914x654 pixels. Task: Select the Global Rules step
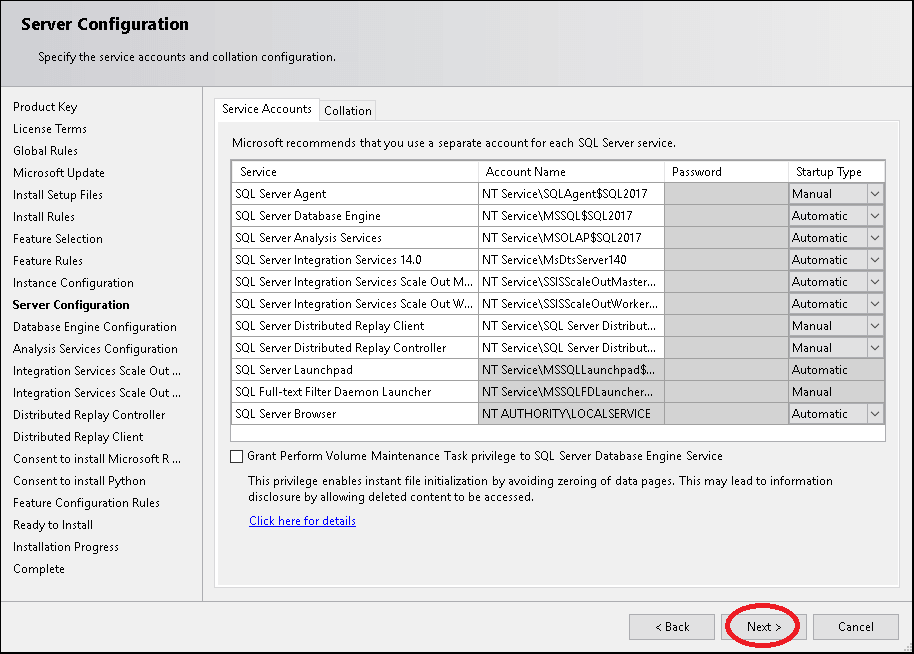45,151
